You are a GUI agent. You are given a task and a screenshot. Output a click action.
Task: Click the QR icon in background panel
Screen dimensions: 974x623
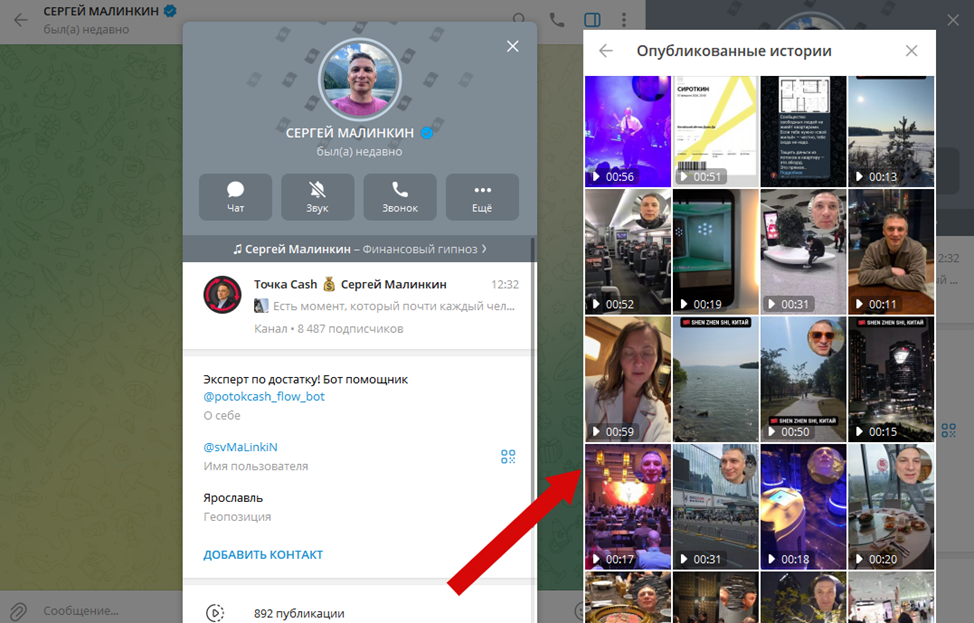click(x=949, y=430)
